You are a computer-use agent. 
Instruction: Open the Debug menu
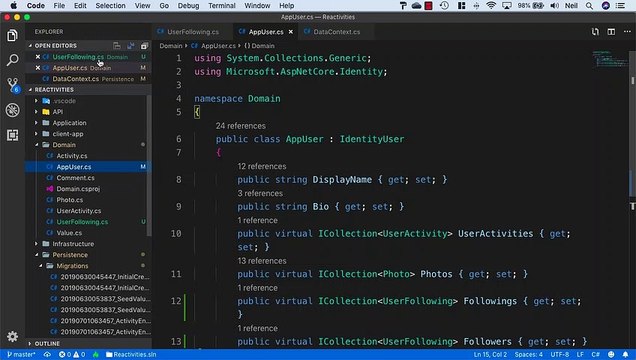click(188, 6)
